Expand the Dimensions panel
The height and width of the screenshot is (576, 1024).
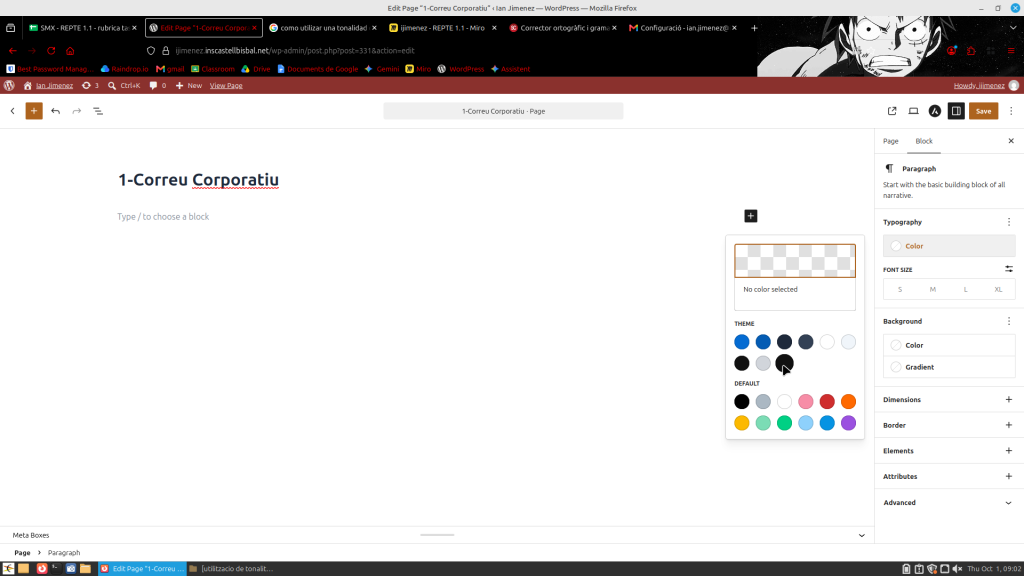pyautogui.click(x=948, y=400)
